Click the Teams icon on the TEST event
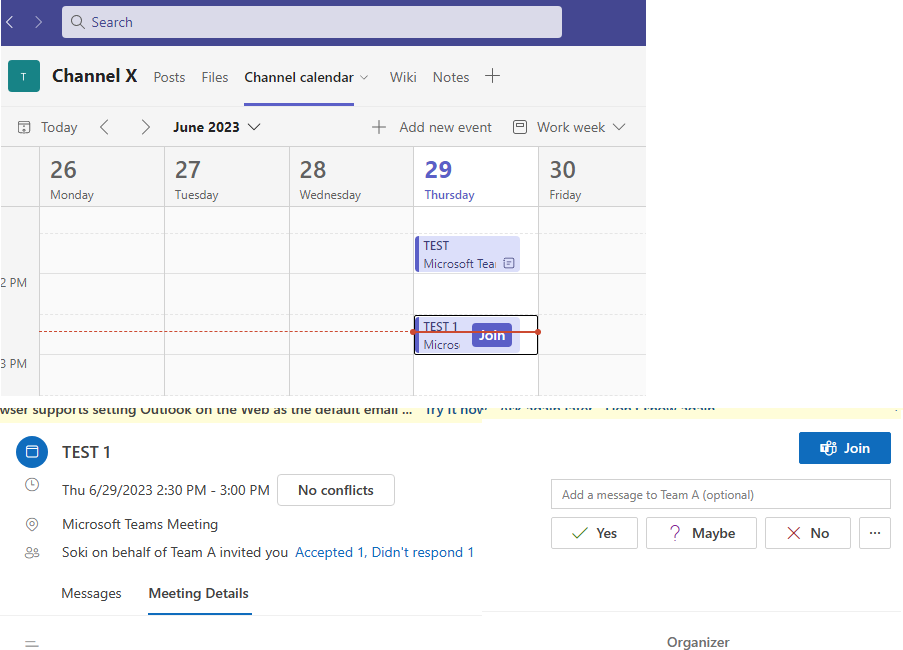This screenshot has height=650, width=903. [x=509, y=264]
